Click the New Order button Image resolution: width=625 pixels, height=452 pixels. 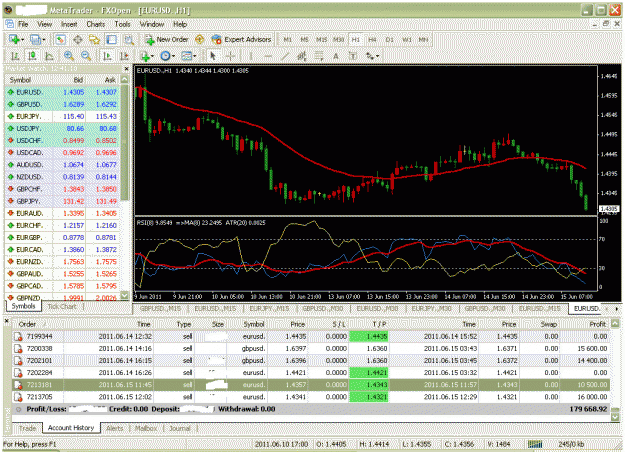pos(167,39)
